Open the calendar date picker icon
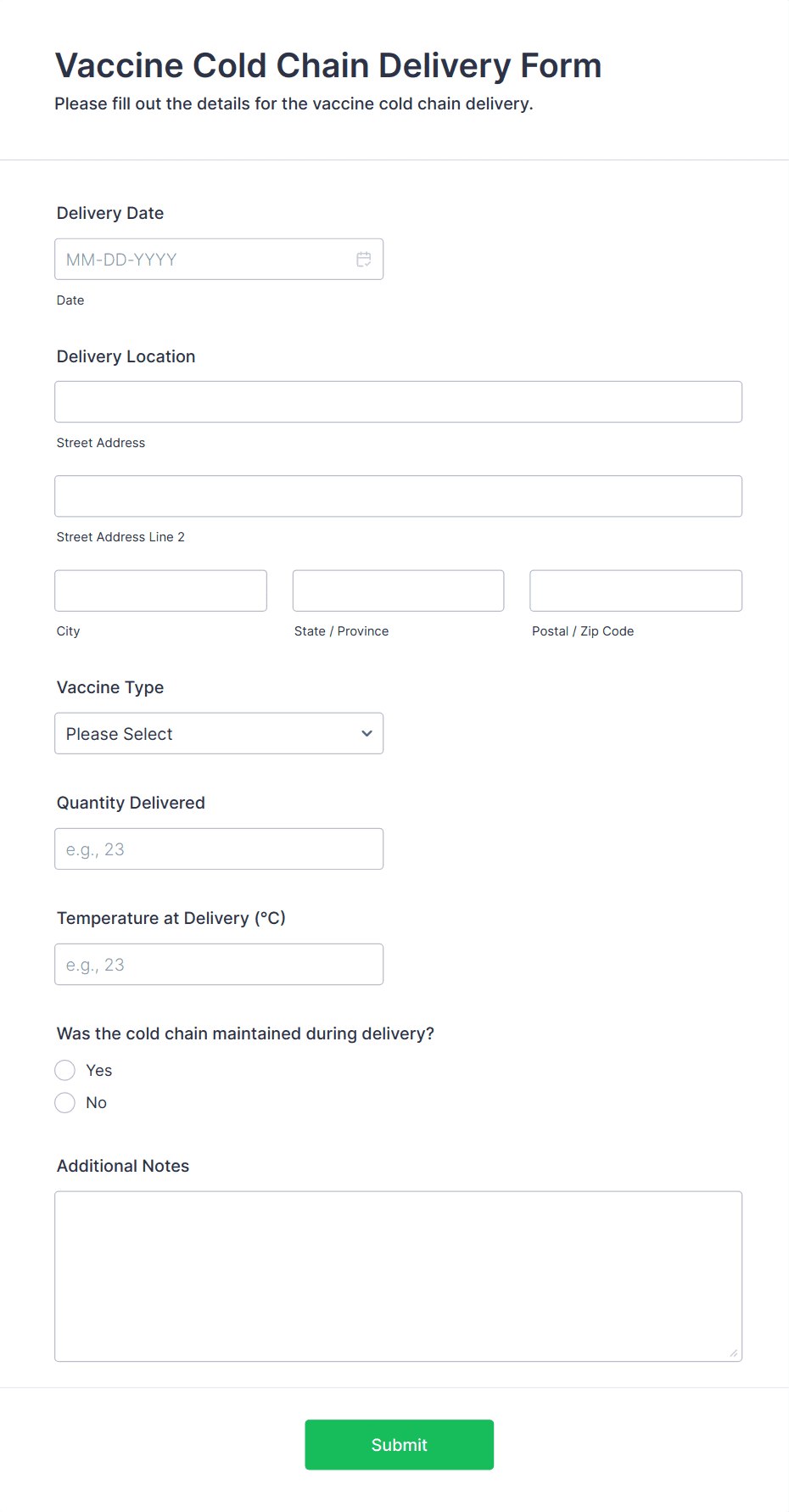The width and height of the screenshot is (789, 1512). 363,260
